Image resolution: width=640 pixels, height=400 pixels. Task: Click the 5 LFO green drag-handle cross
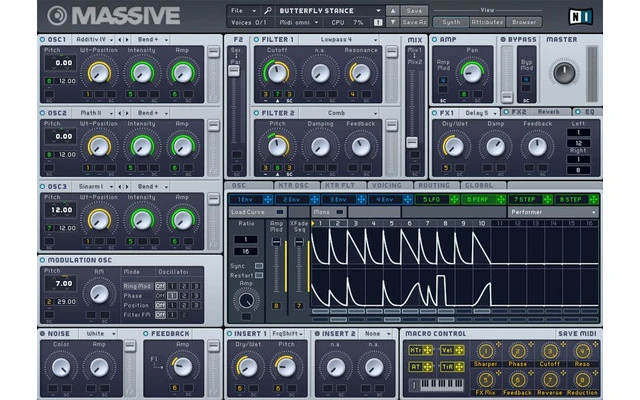click(x=454, y=199)
